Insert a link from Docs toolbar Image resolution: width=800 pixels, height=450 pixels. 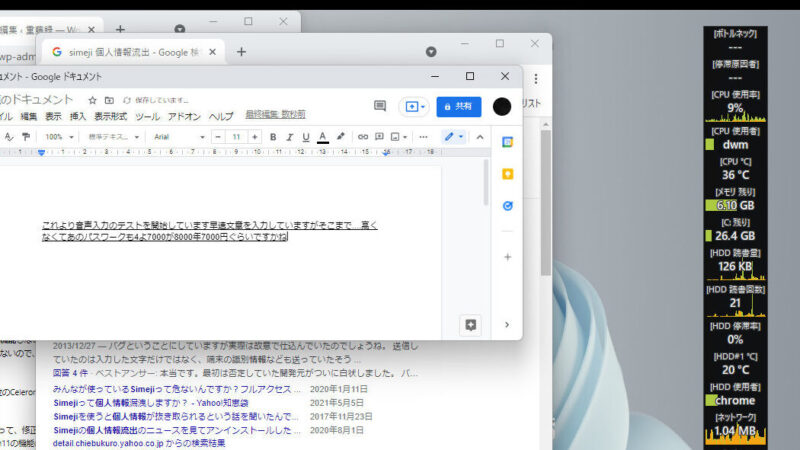pyautogui.click(x=363, y=137)
